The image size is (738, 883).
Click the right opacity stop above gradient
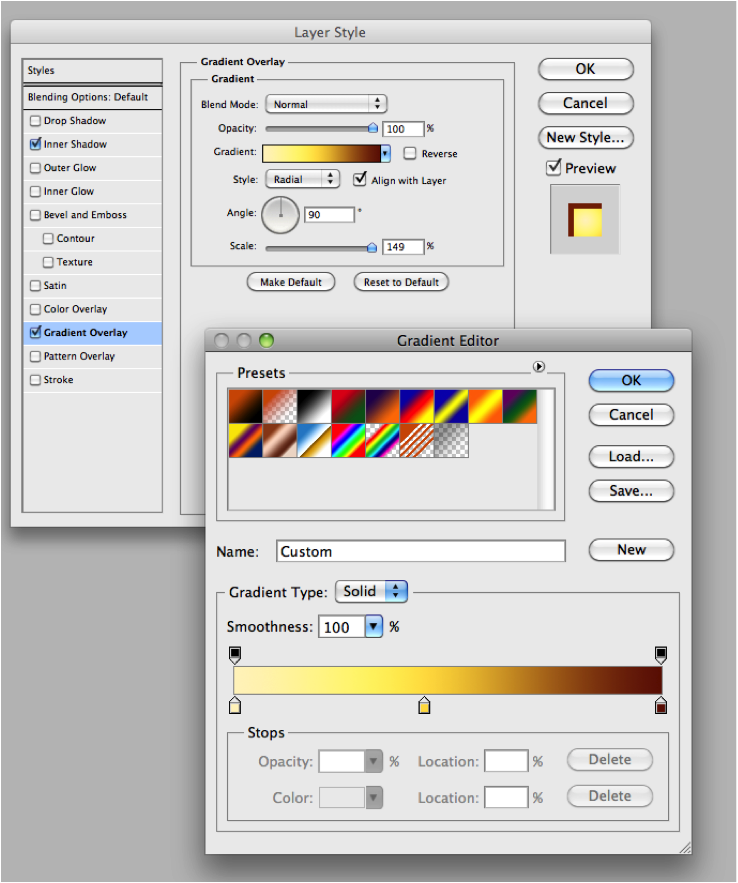click(660, 654)
